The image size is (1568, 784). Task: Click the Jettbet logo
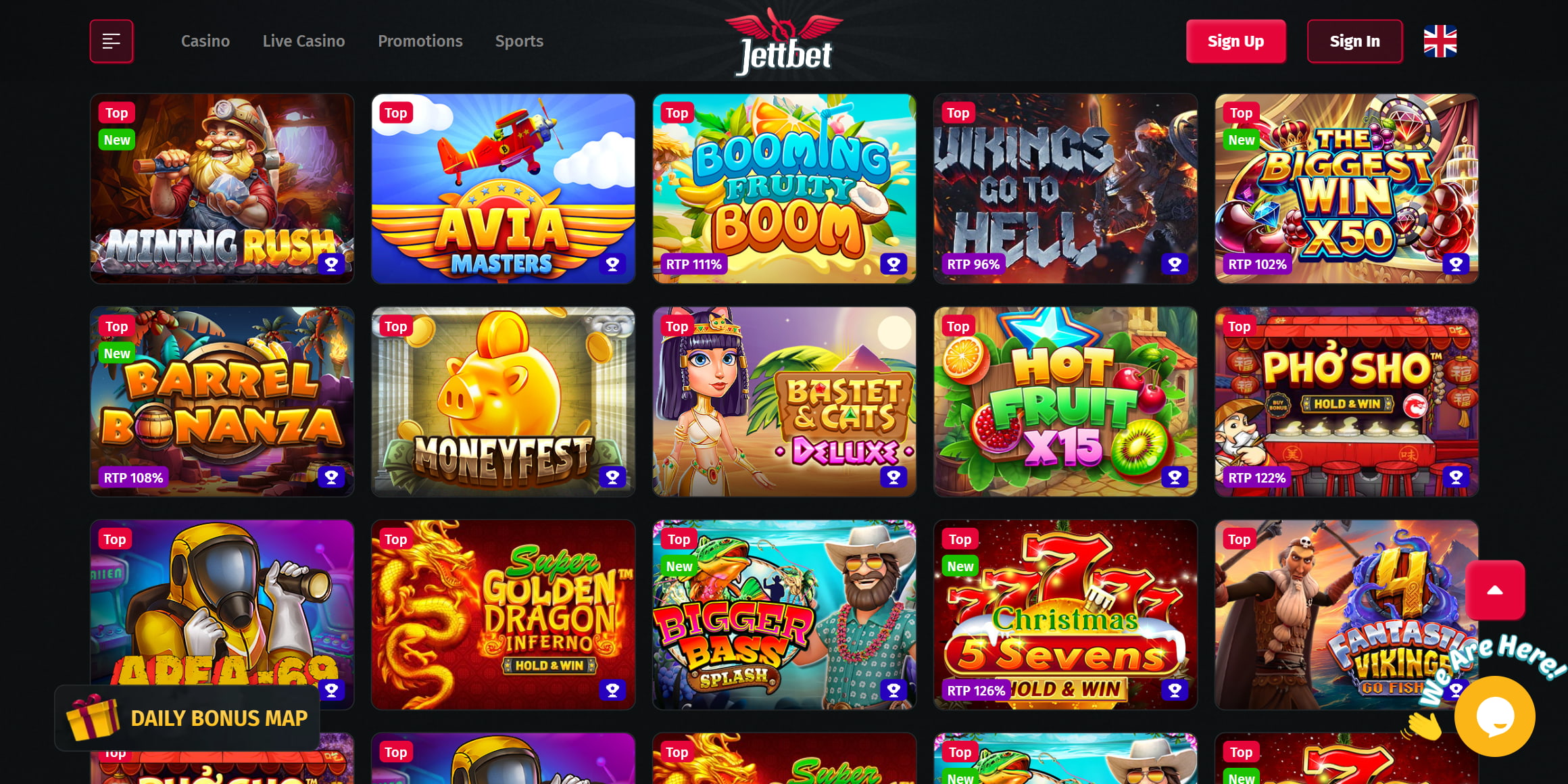coord(784,41)
